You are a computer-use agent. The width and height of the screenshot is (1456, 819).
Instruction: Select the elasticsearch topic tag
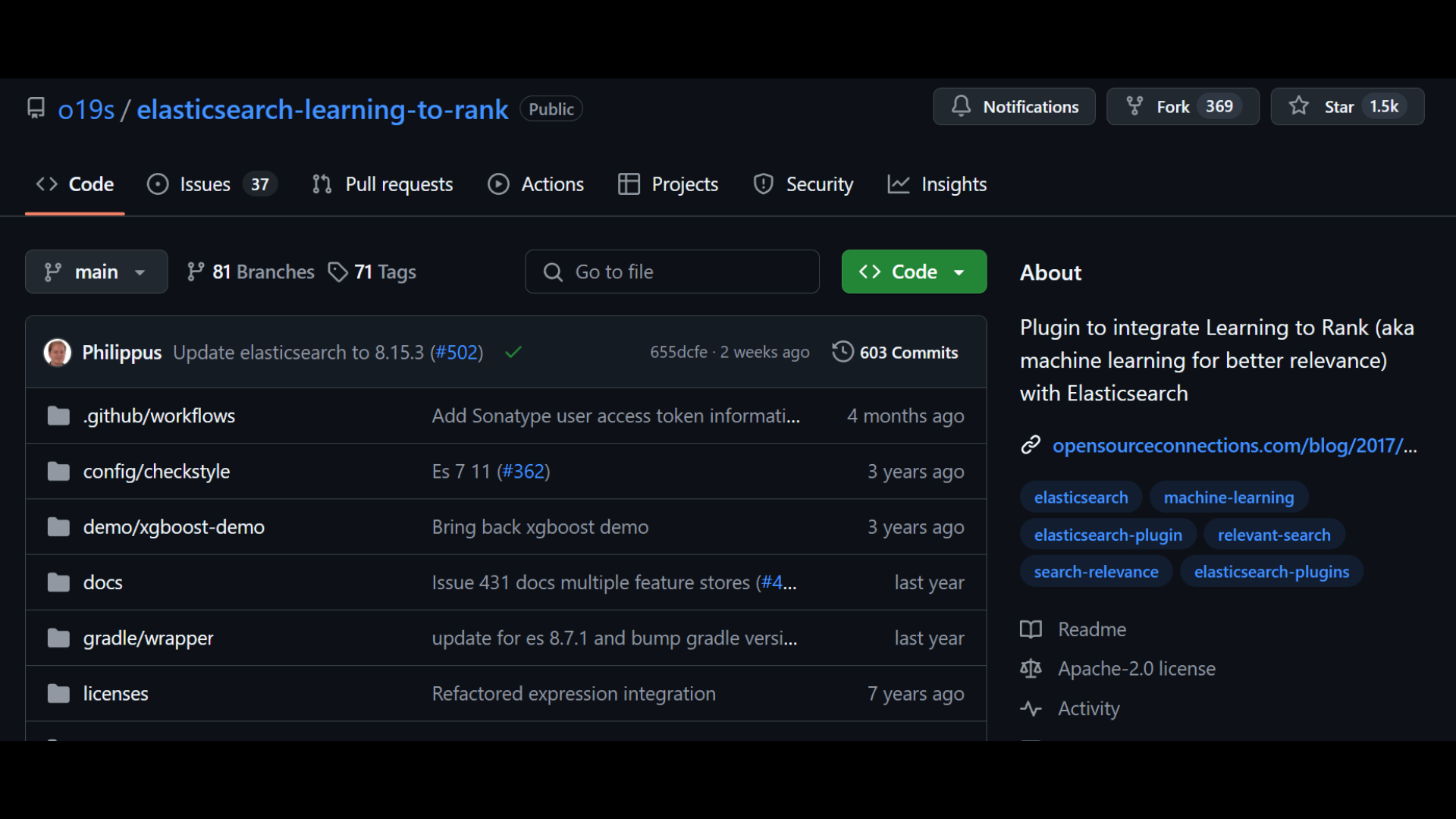tap(1081, 497)
